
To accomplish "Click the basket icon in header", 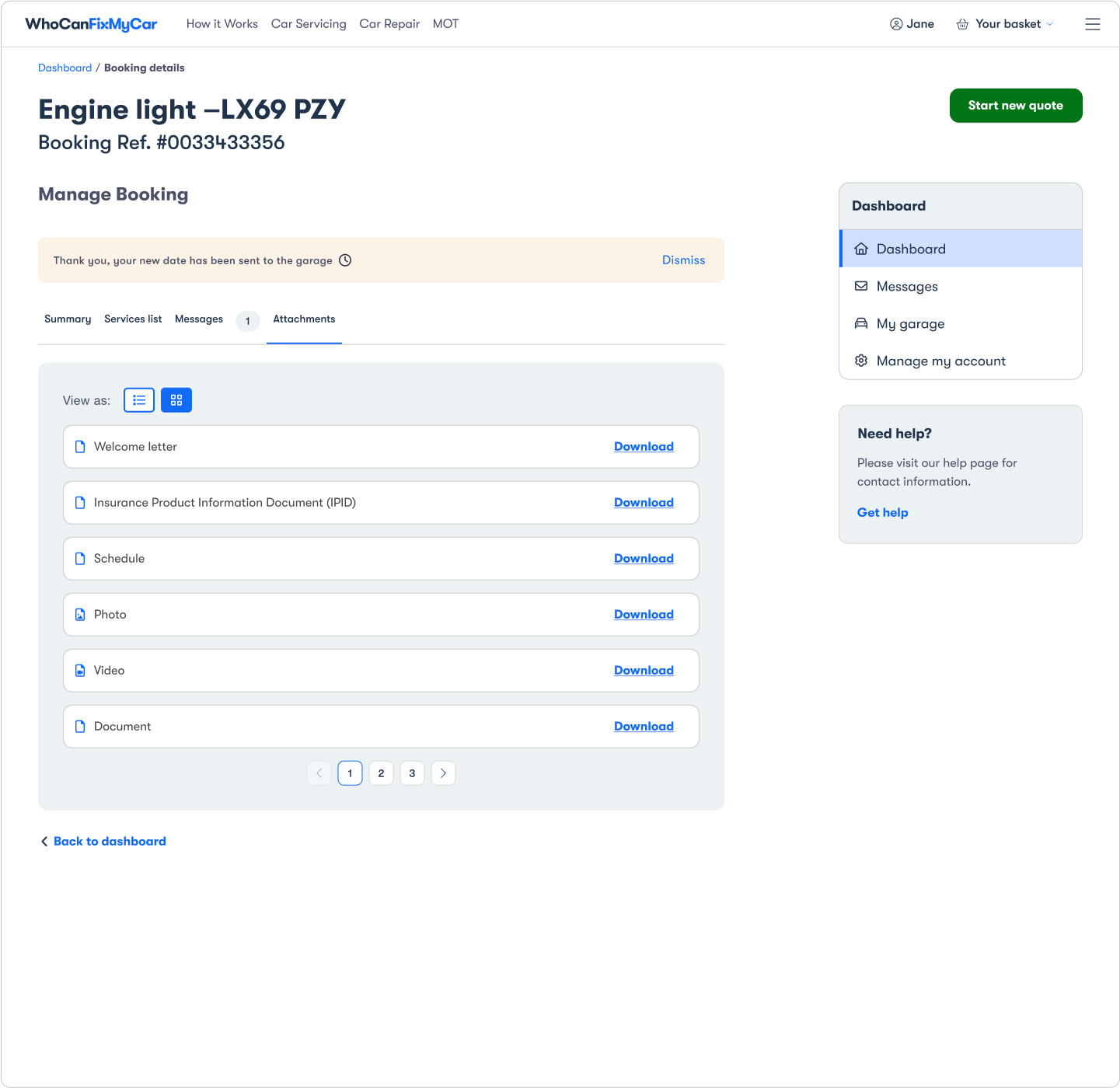I will click(x=962, y=24).
